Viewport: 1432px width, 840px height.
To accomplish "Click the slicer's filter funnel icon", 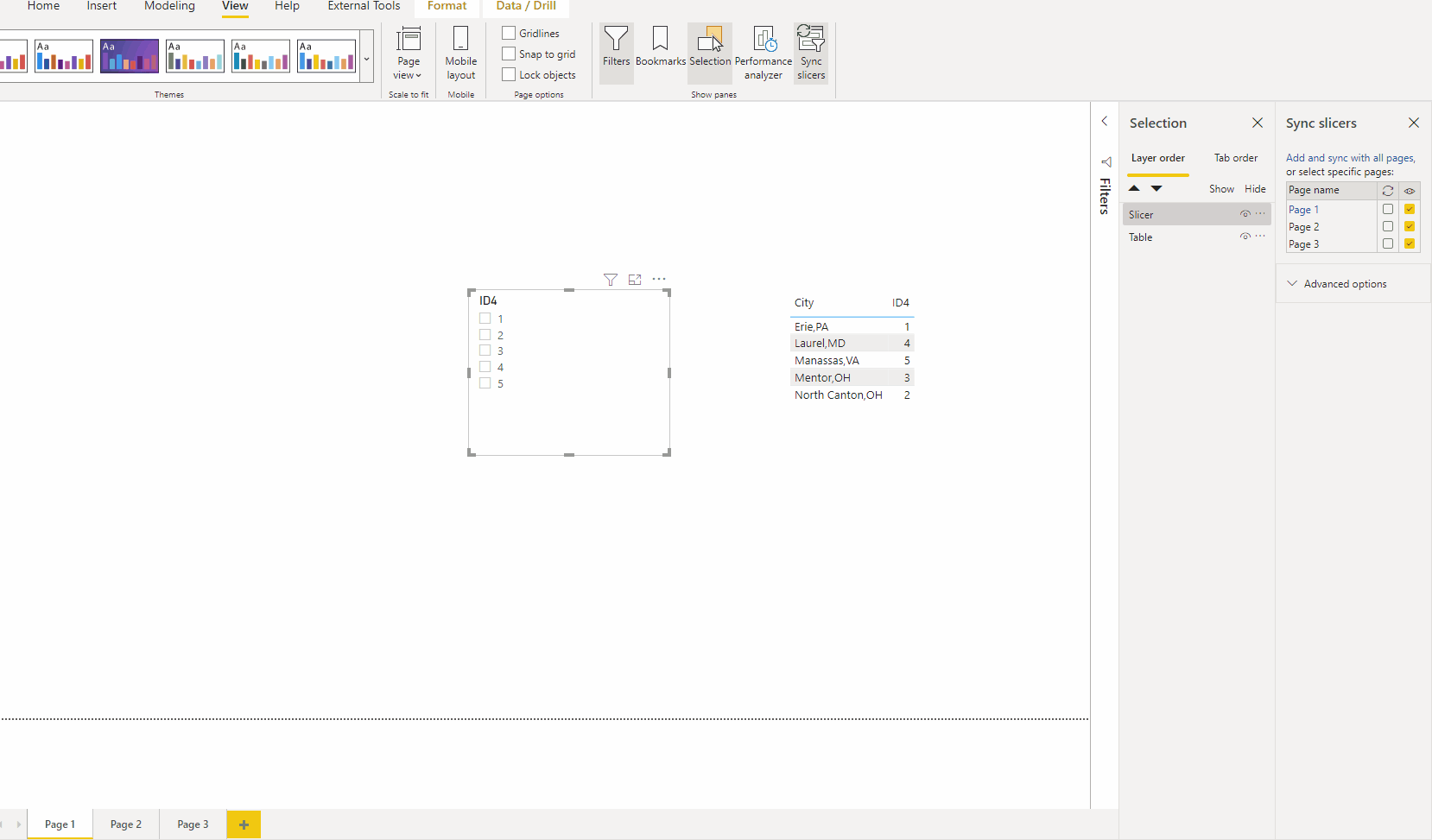I will [x=611, y=280].
